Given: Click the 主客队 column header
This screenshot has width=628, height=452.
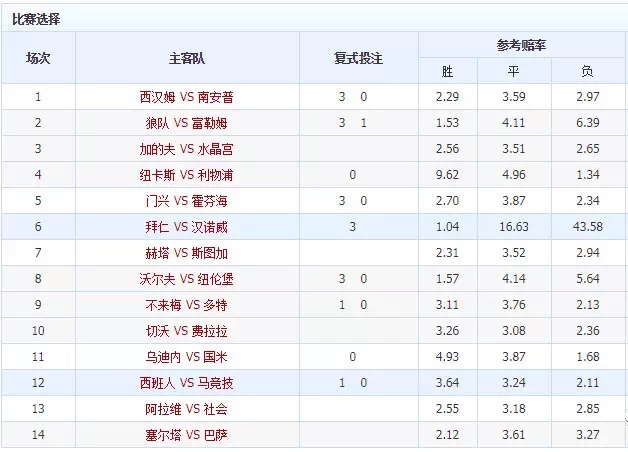Looking at the screenshot, I should click(187, 58).
